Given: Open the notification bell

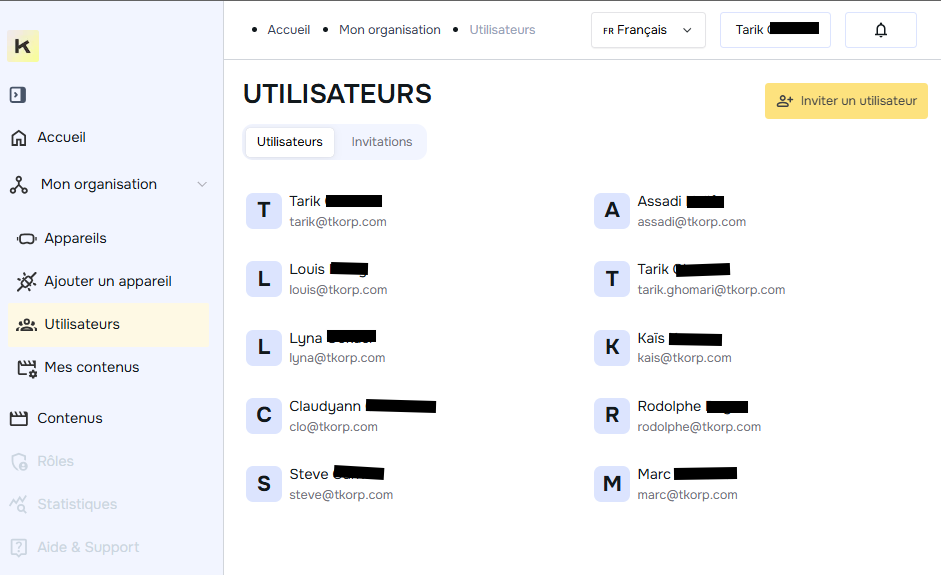Looking at the screenshot, I should [x=881, y=30].
